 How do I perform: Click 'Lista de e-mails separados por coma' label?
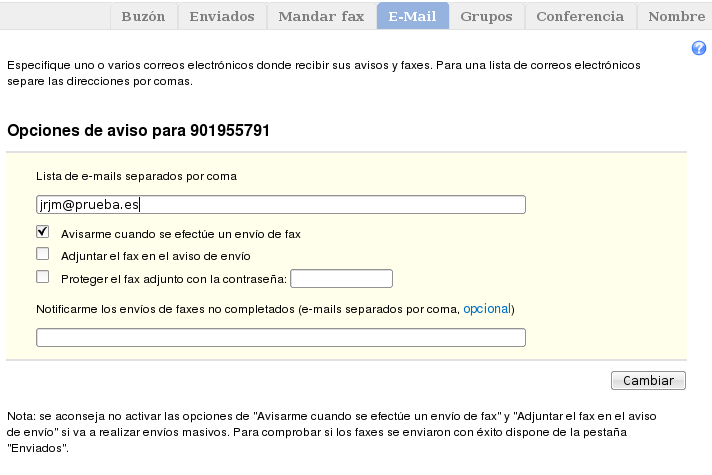pyautogui.click(x=136, y=176)
